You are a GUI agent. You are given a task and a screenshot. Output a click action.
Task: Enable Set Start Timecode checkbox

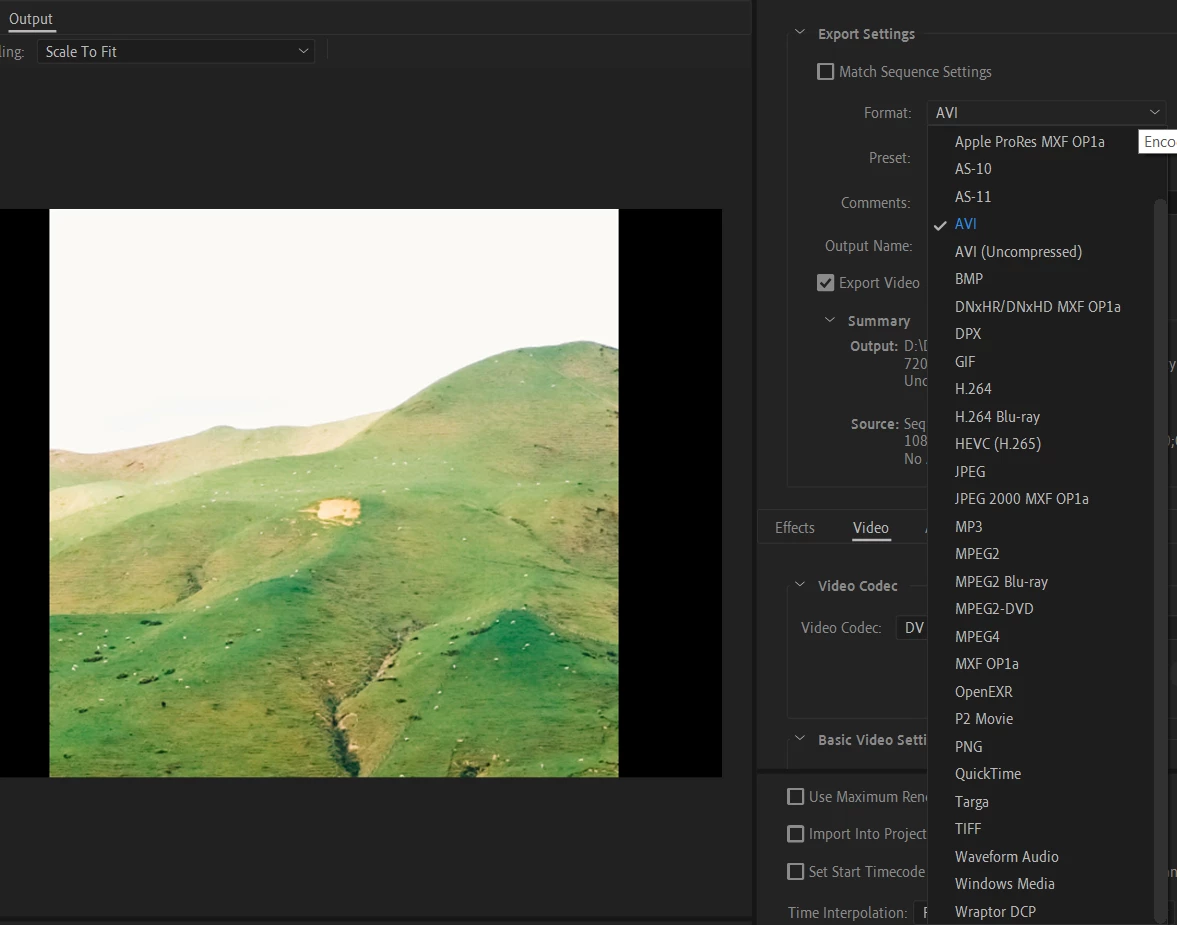point(795,872)
